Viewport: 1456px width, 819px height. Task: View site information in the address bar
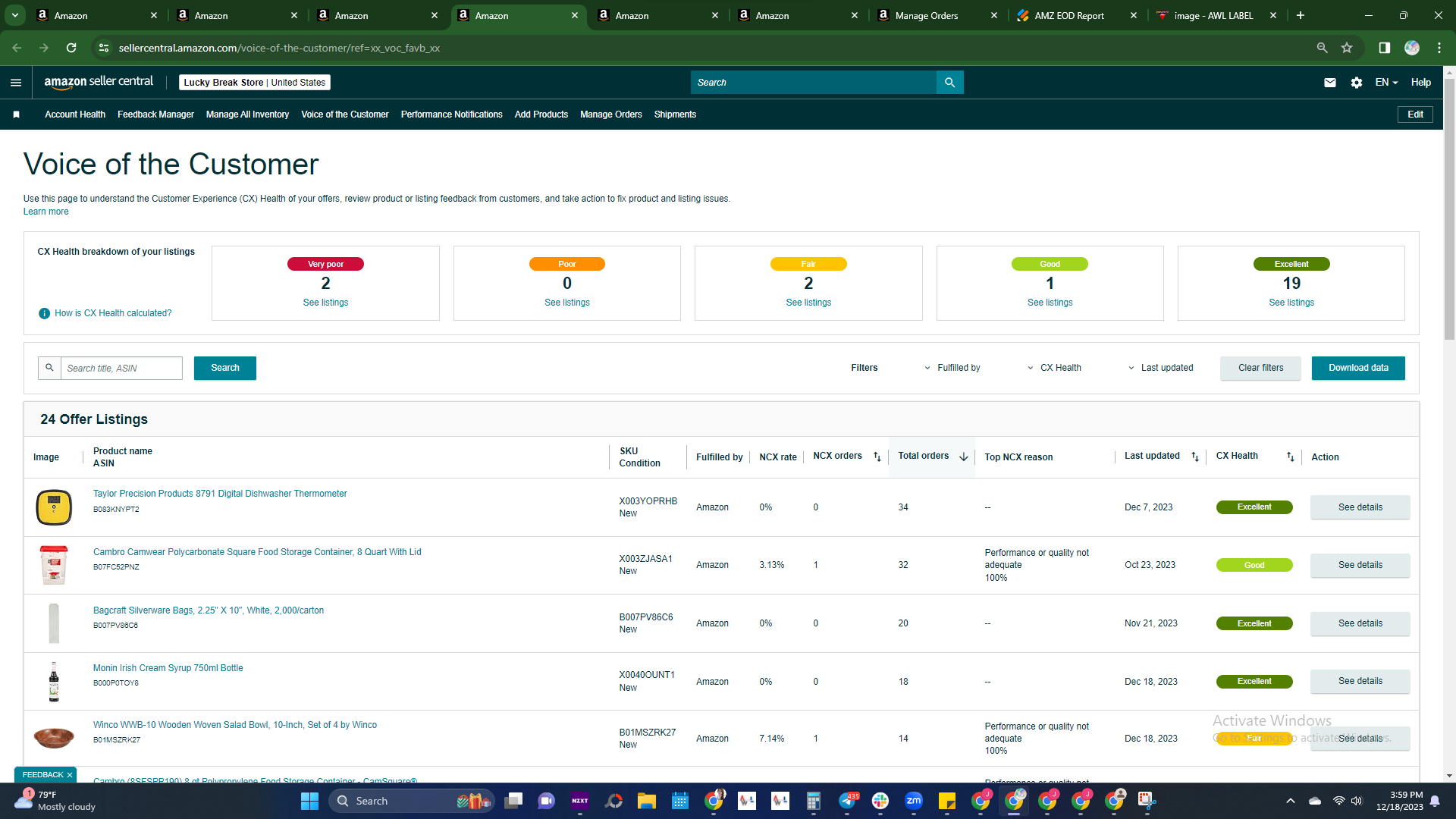pyautogui.click(x=104, y=48)
